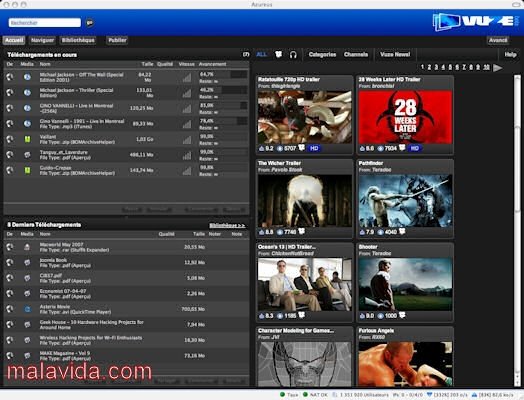This screenshot has width=524, height=400.
Task: Click the green zip icon for Guido-Crepax
Action: (x=27, y=170)
